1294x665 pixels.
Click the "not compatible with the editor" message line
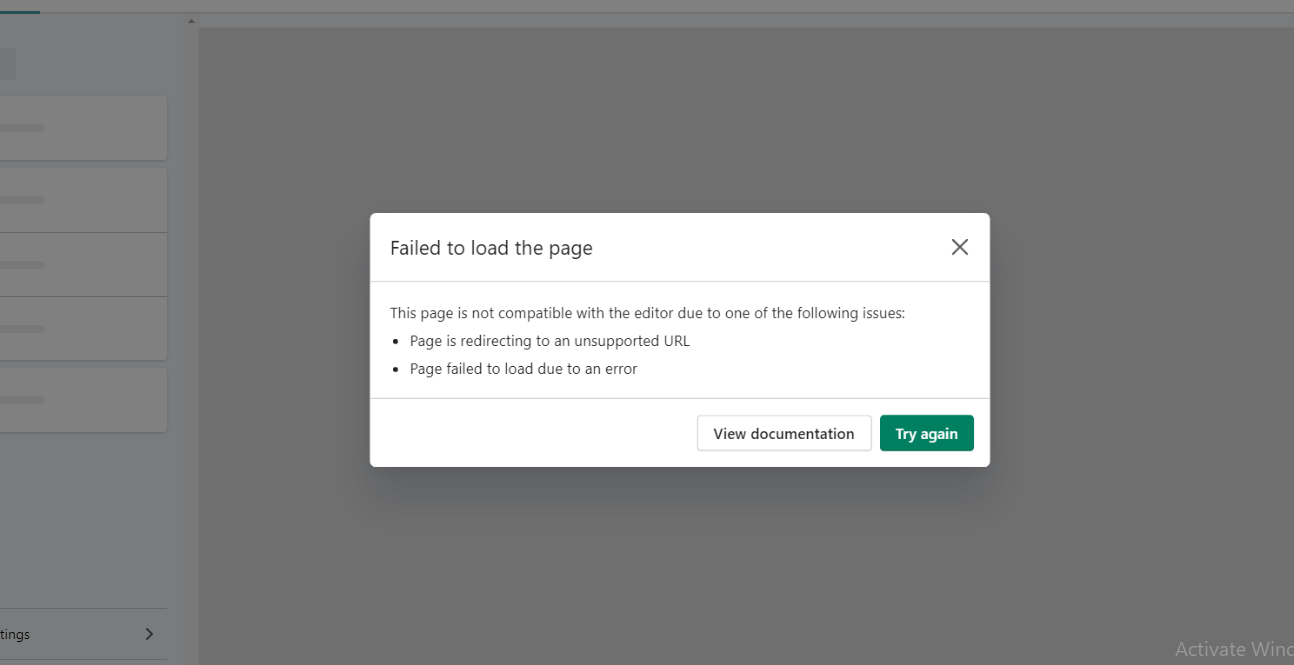click(647, 313)
